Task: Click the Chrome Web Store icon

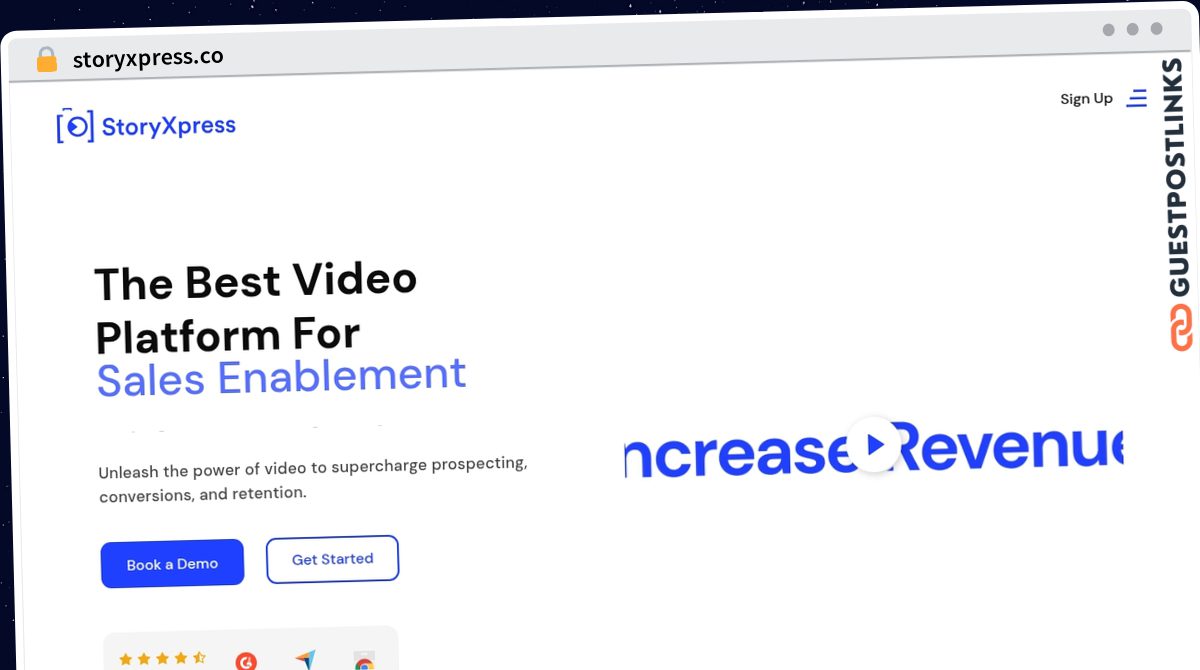Action: coord(364,662)
